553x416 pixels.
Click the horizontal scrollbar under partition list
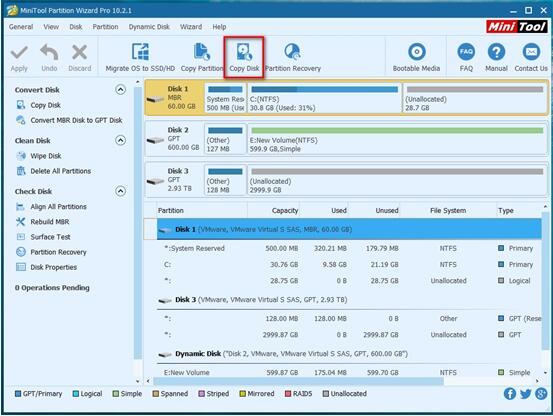point(298,381)
